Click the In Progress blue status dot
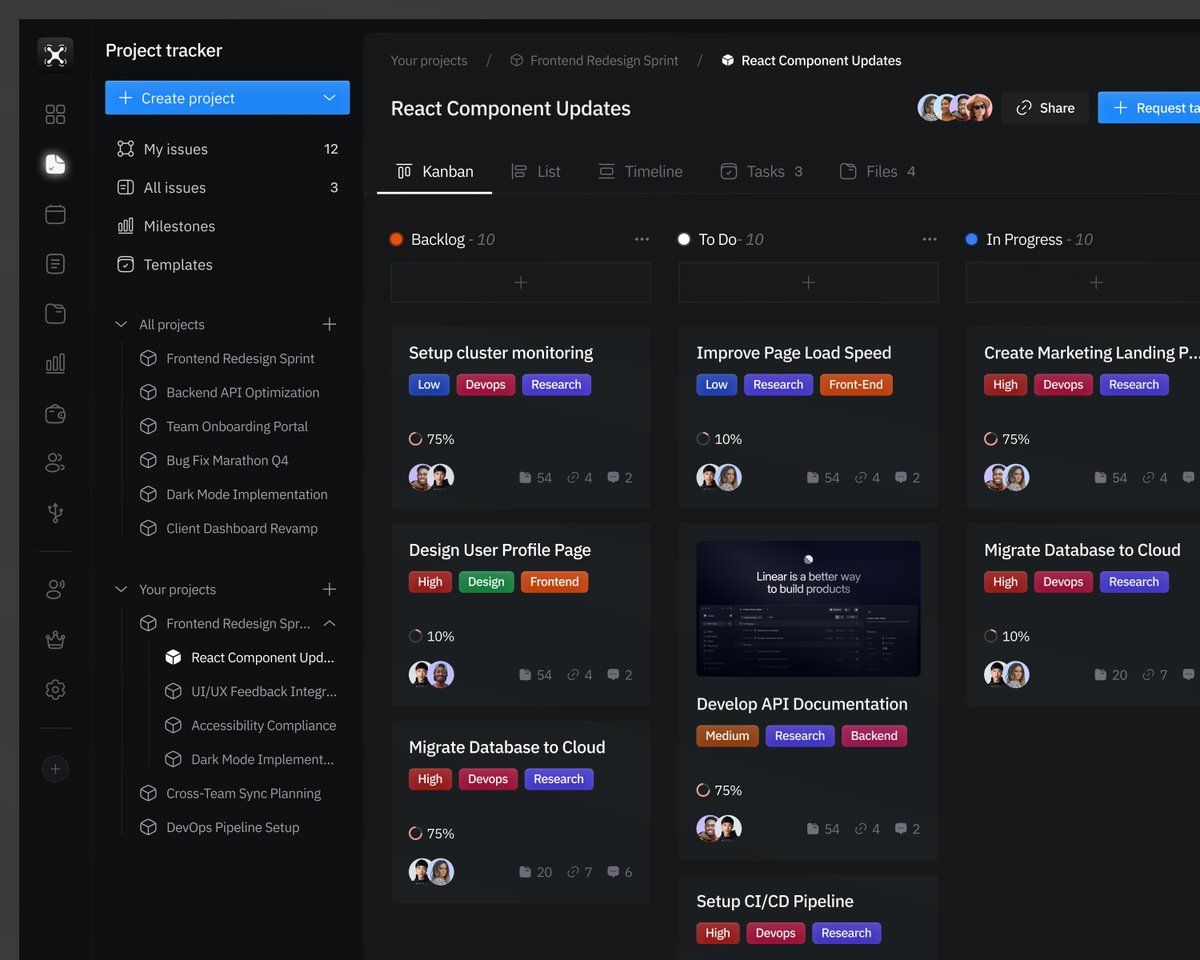The height and width of the screenshot is (960, 1200). 971,239
